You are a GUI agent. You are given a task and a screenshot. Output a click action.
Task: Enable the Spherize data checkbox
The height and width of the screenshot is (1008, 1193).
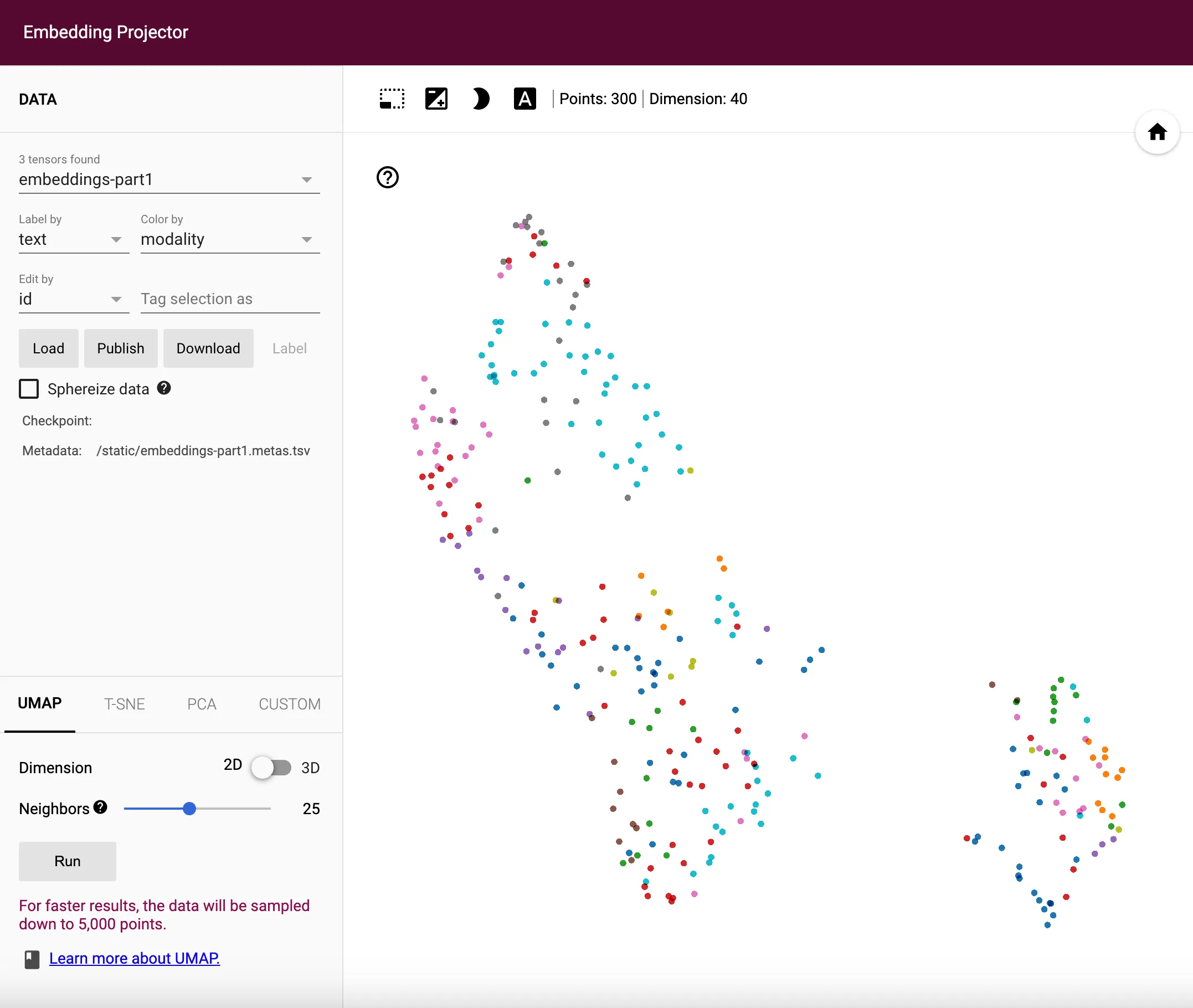(29, 389)
